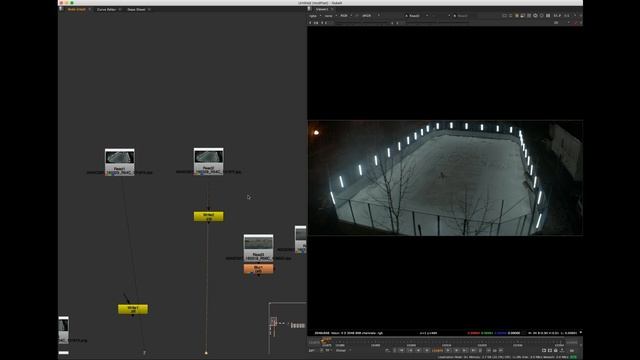Open the A input Read2 dropdown

[x=417, y=16]
